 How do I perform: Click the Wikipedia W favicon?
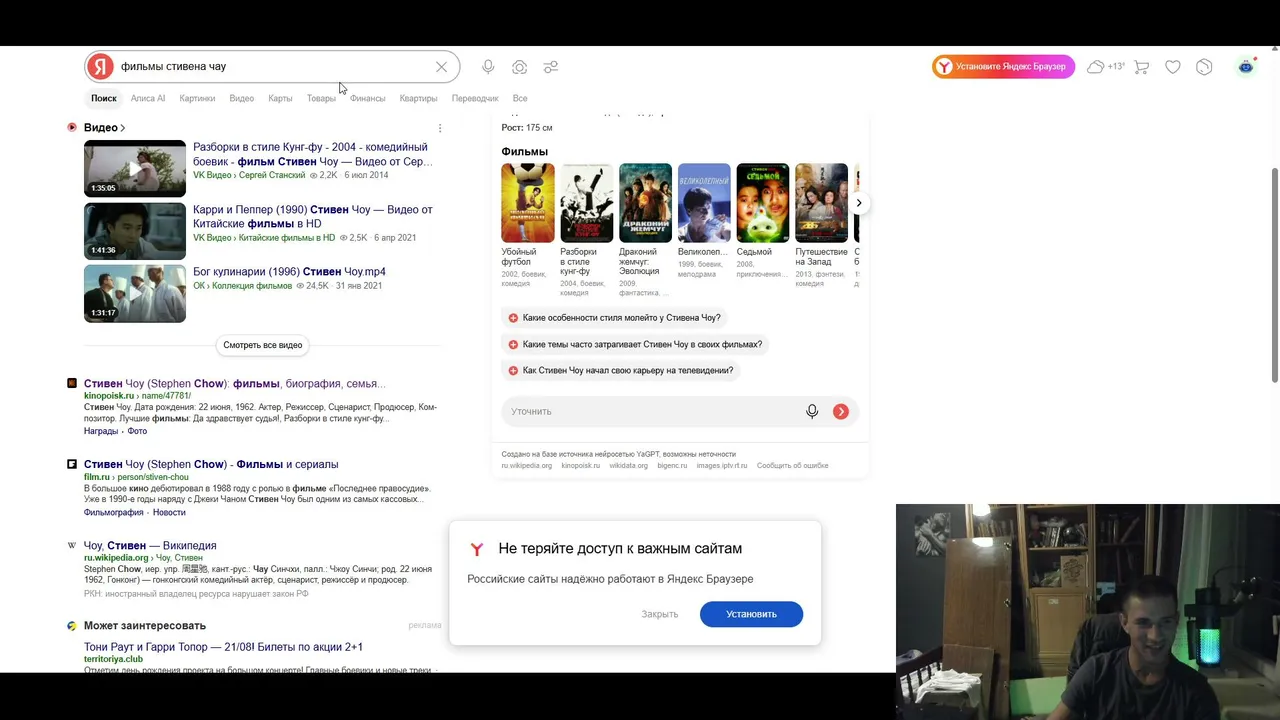(x=72, y=545)
